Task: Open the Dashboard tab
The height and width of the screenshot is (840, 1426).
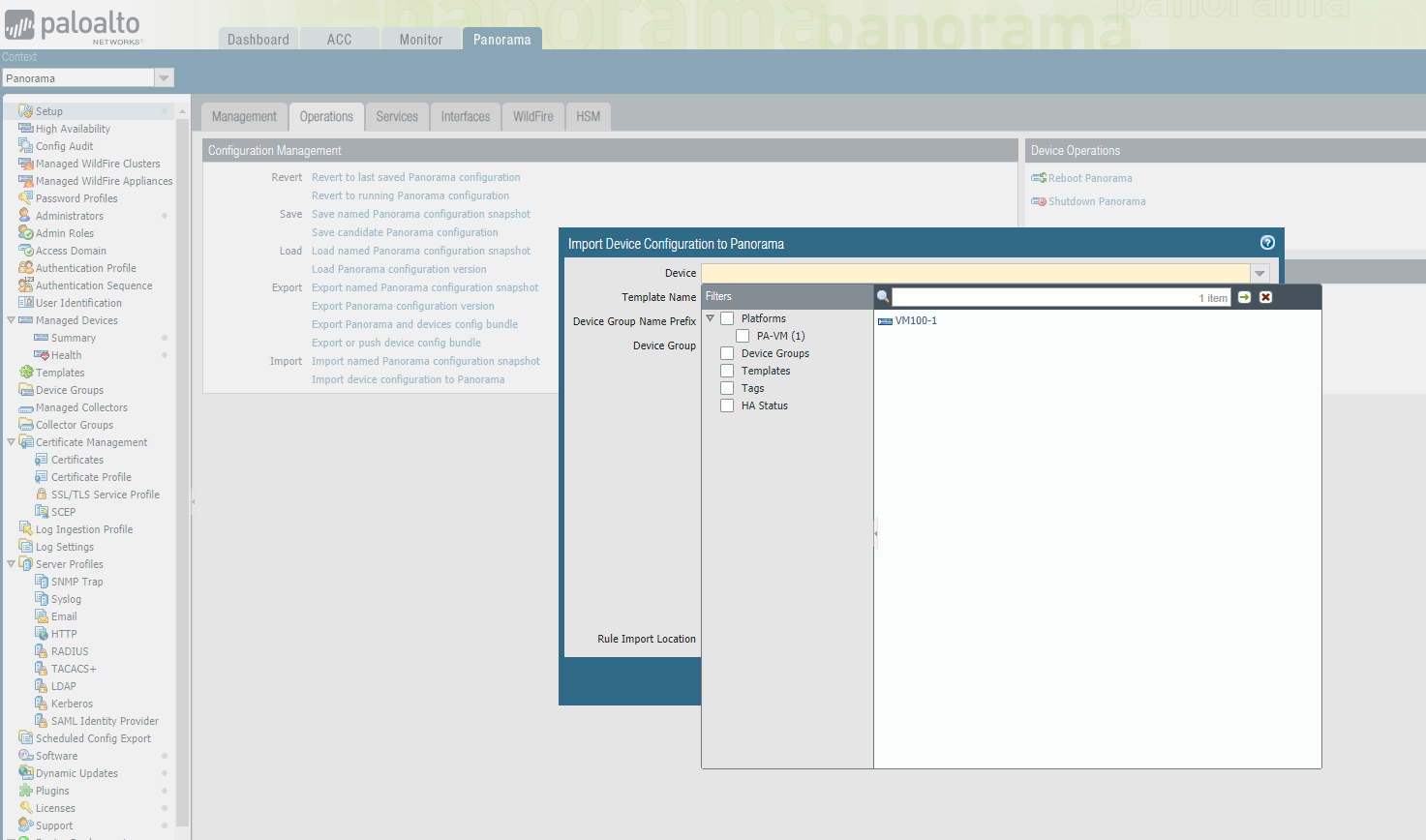Action: tap(258, 39)
